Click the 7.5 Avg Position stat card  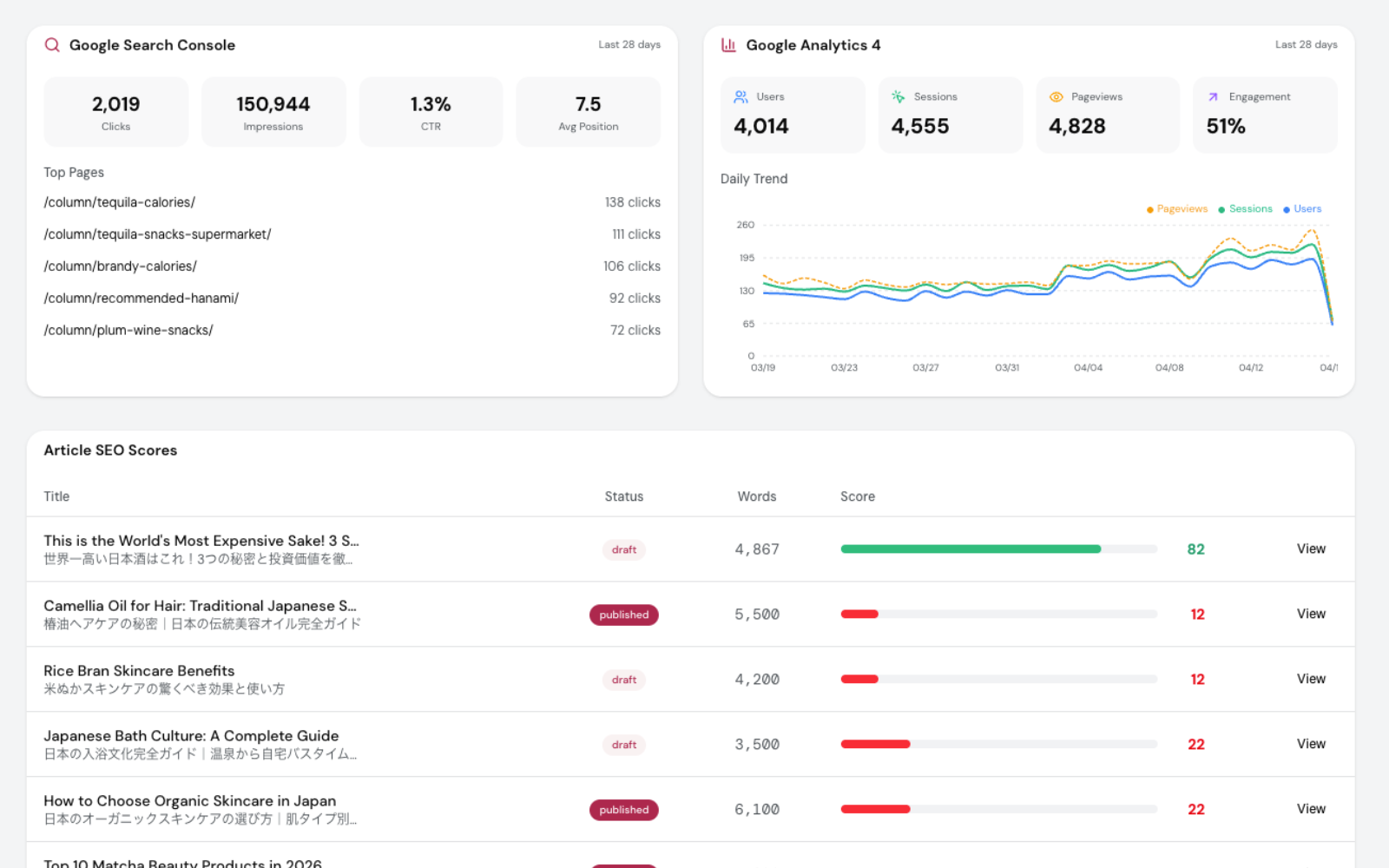(x=589, y=112)
